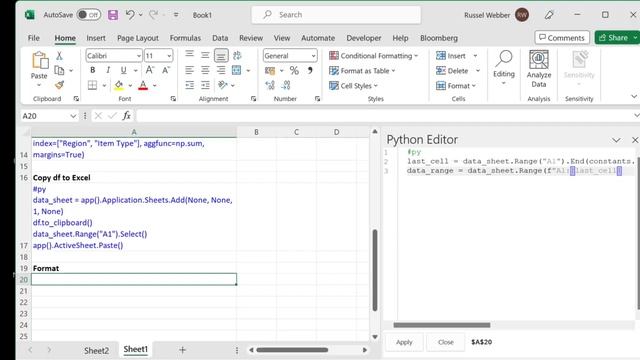Increase font size with larger A
The image size is (640, 360).
150,70
